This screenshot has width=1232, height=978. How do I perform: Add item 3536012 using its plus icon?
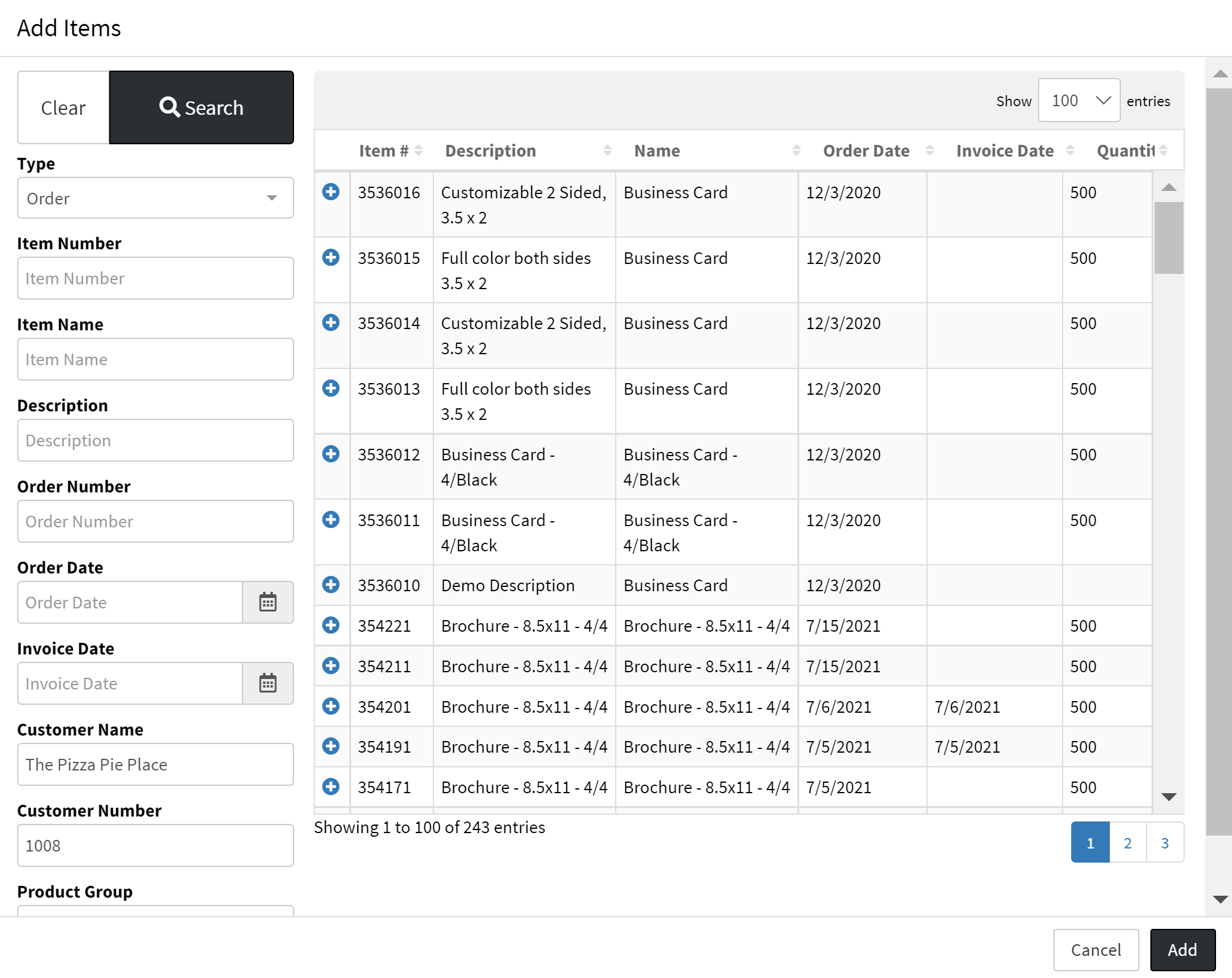[x=331, y=454]
